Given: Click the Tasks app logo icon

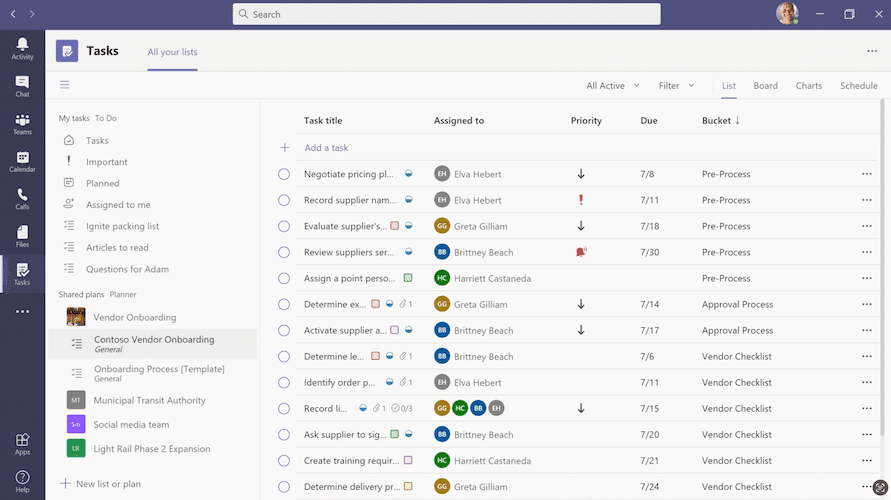Looking at the screenshot, I should 67,51.
